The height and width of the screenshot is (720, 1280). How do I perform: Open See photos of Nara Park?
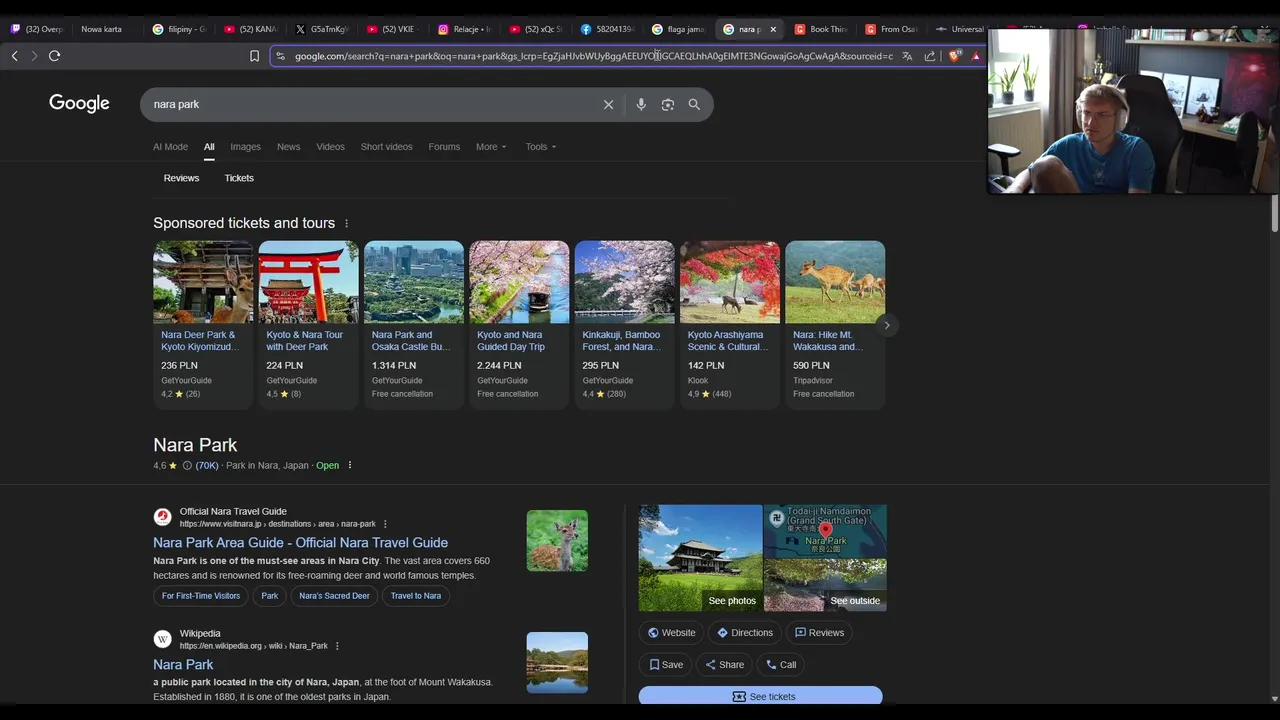700,558
